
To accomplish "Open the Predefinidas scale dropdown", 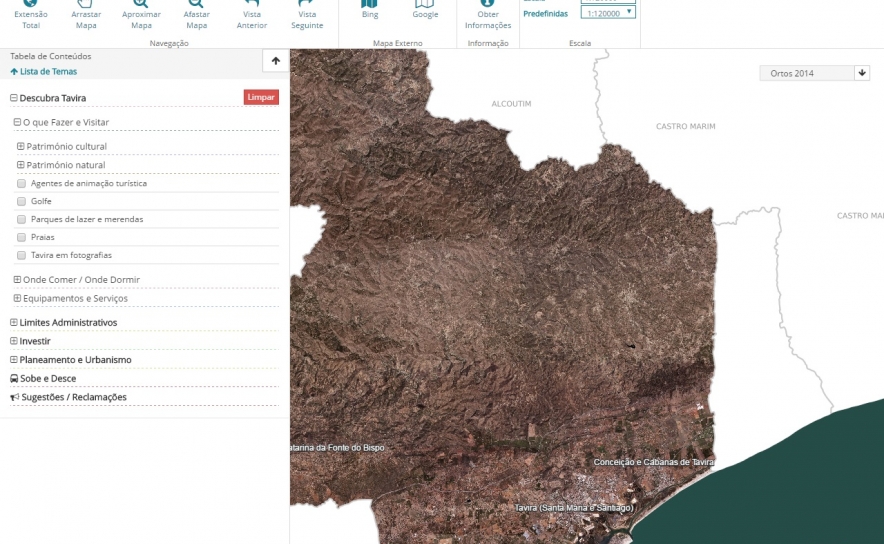I will click(x=608, y=13).
